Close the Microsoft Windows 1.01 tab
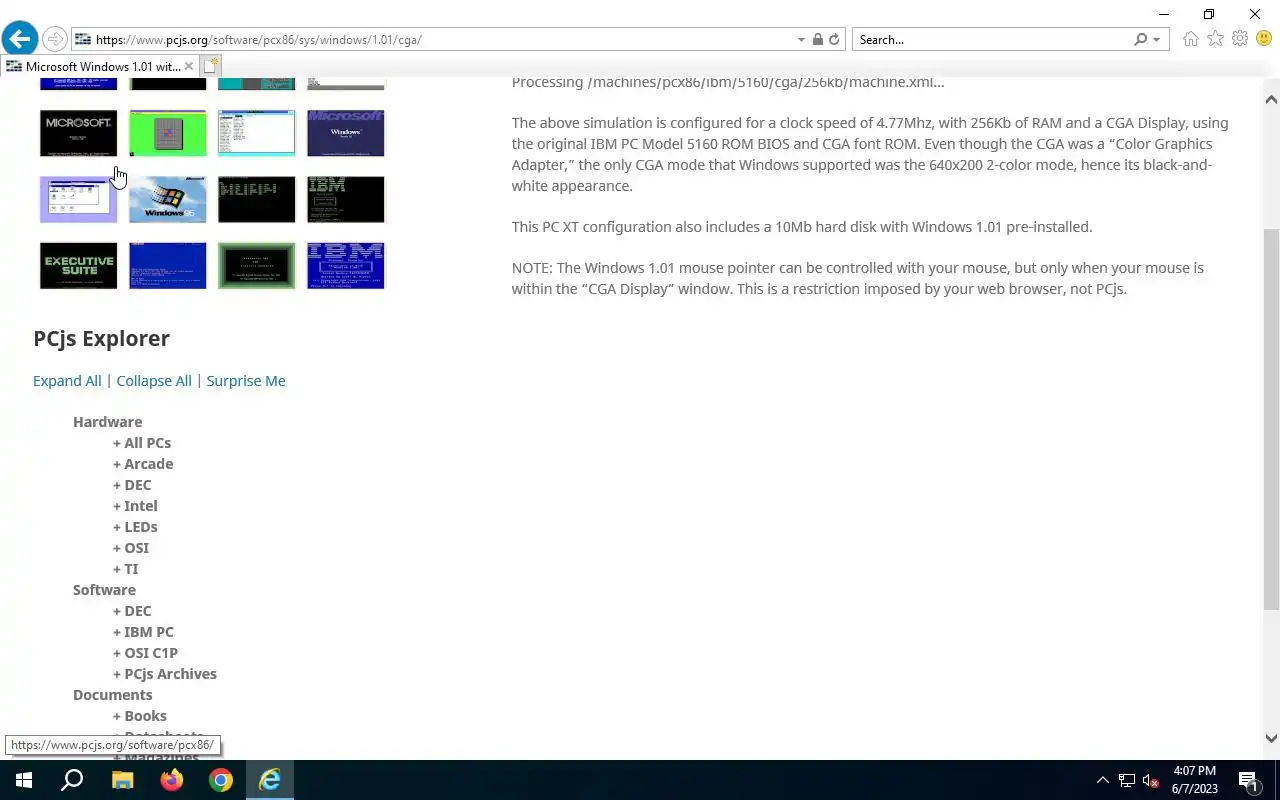Screen dimensions: 1280x800 pyautogui.click(x=188, y=66)
